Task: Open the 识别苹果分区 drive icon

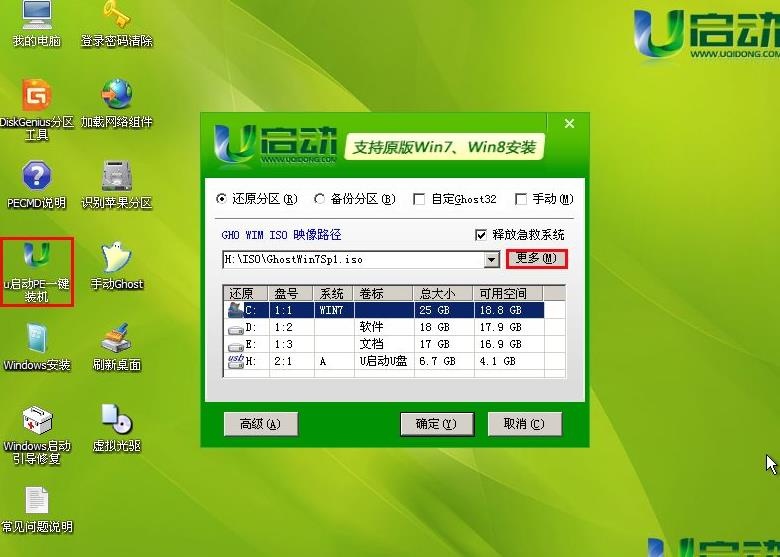Action: click(116, 185)
